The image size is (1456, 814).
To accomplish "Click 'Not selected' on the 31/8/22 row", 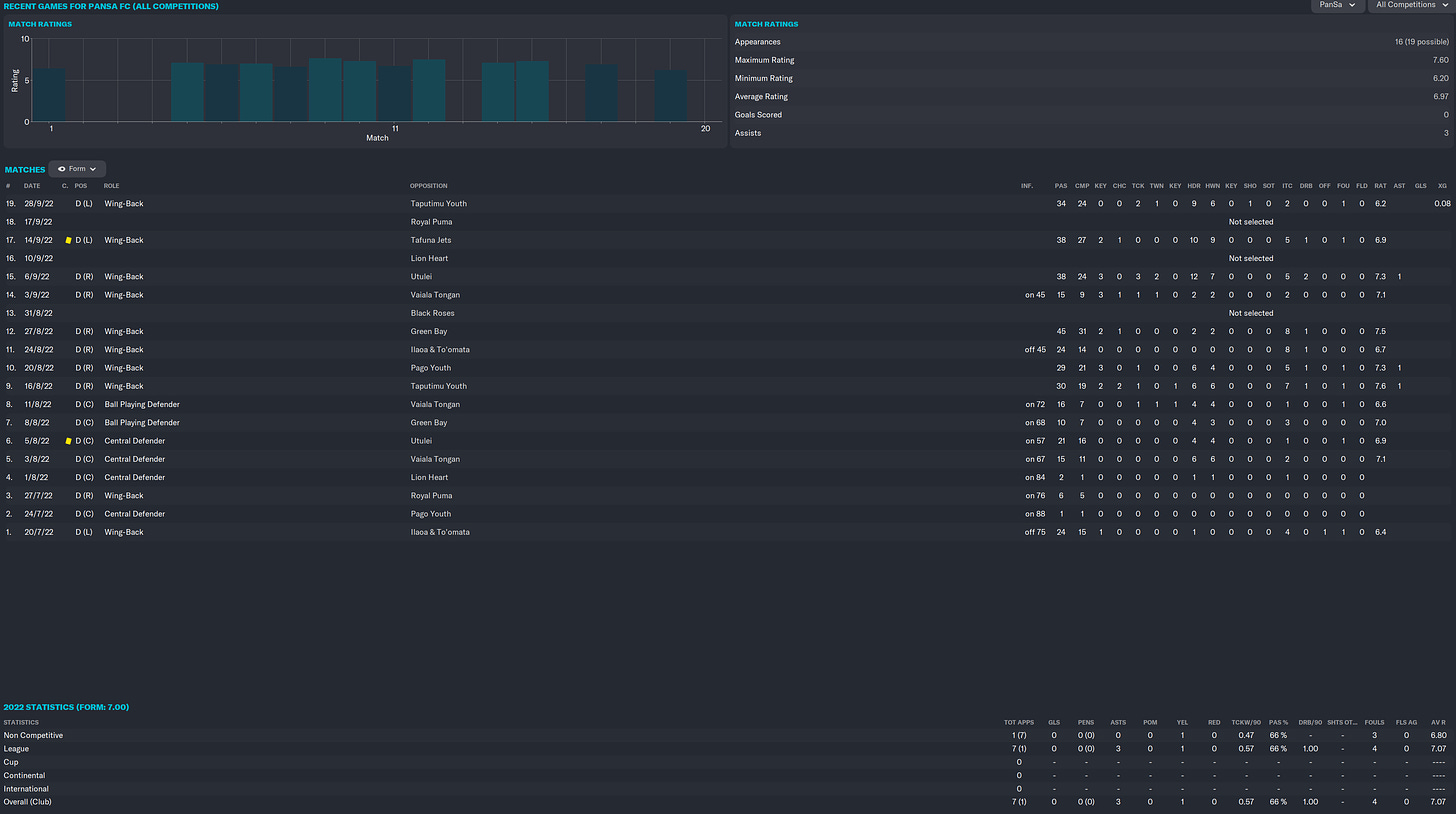I will pyautogui.click(x=1251, y=313).
